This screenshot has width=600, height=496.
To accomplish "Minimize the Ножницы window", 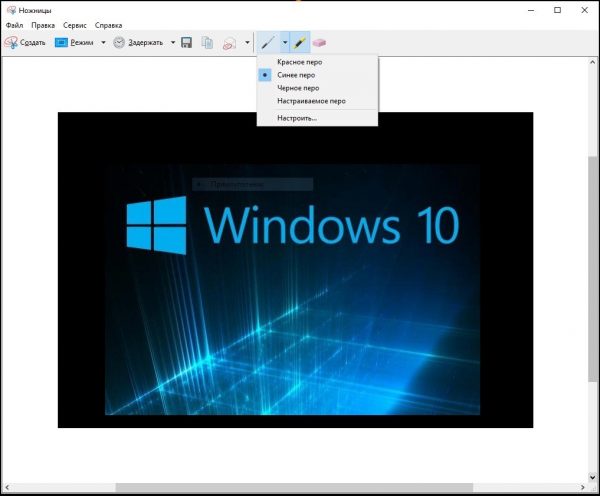I will pyautogui.click(x=531, y=10).
